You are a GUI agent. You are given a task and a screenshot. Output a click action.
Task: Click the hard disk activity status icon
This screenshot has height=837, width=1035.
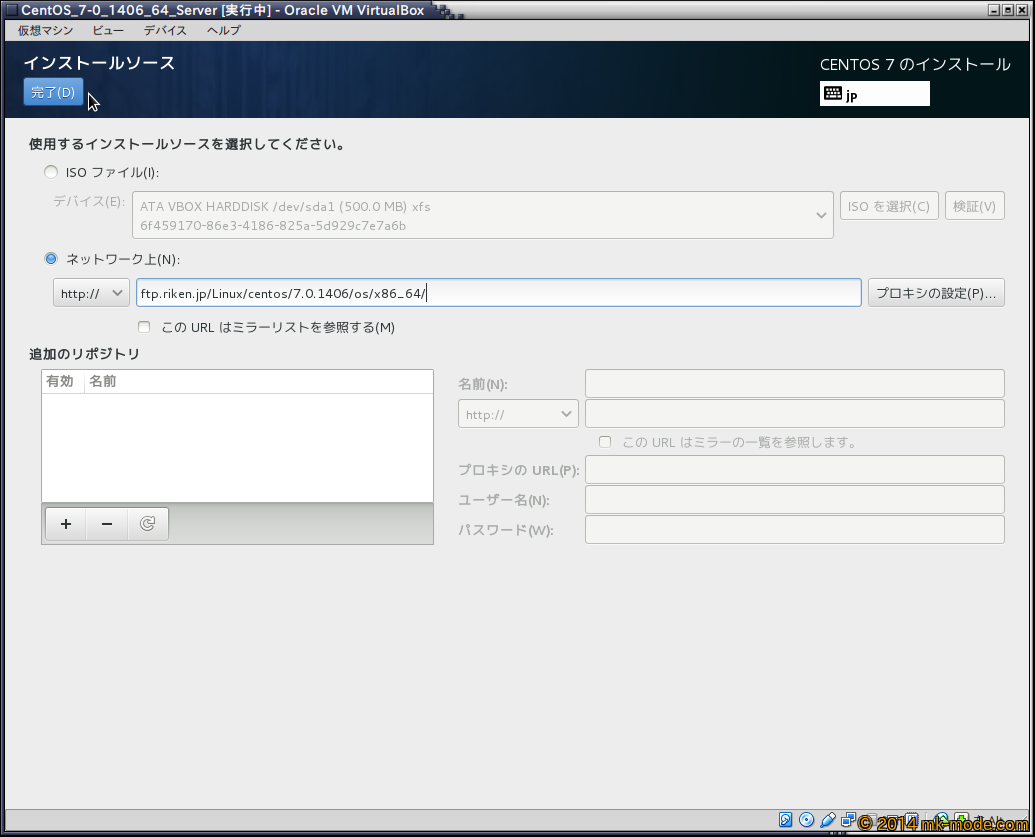786,821
